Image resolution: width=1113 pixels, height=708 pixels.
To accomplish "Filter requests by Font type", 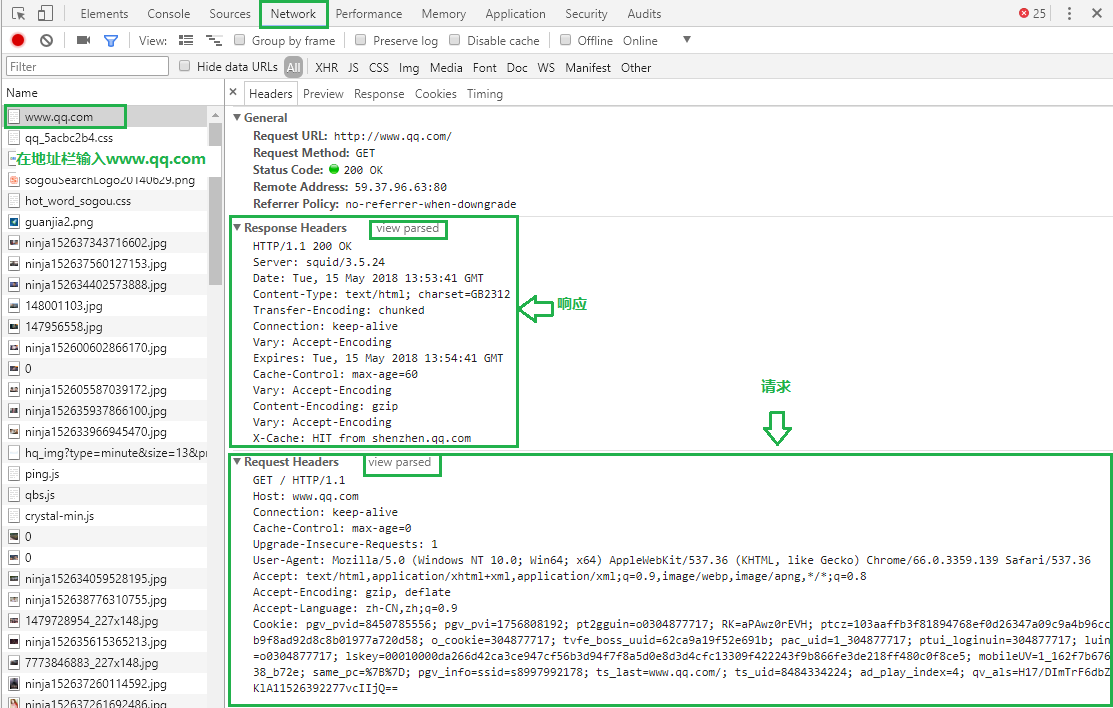I will (x=485, y=67).
